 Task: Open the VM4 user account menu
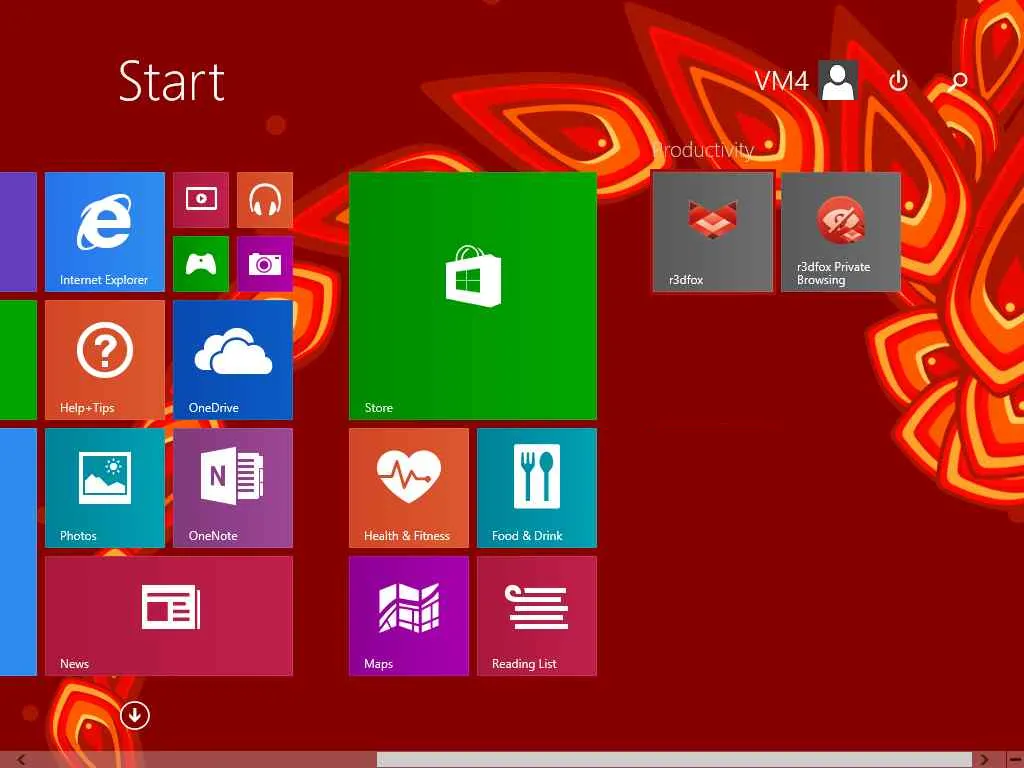tap(806, 81)
